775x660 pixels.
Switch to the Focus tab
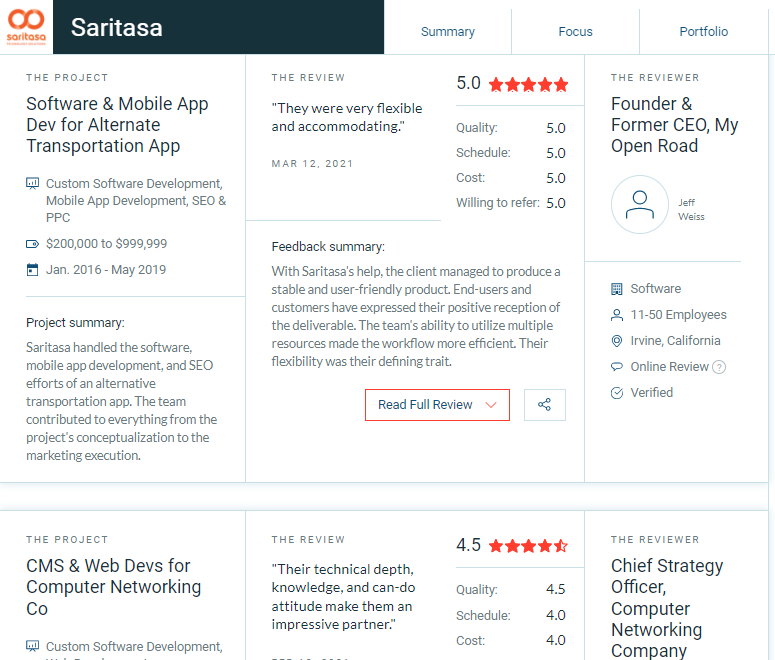coord(575,32)
